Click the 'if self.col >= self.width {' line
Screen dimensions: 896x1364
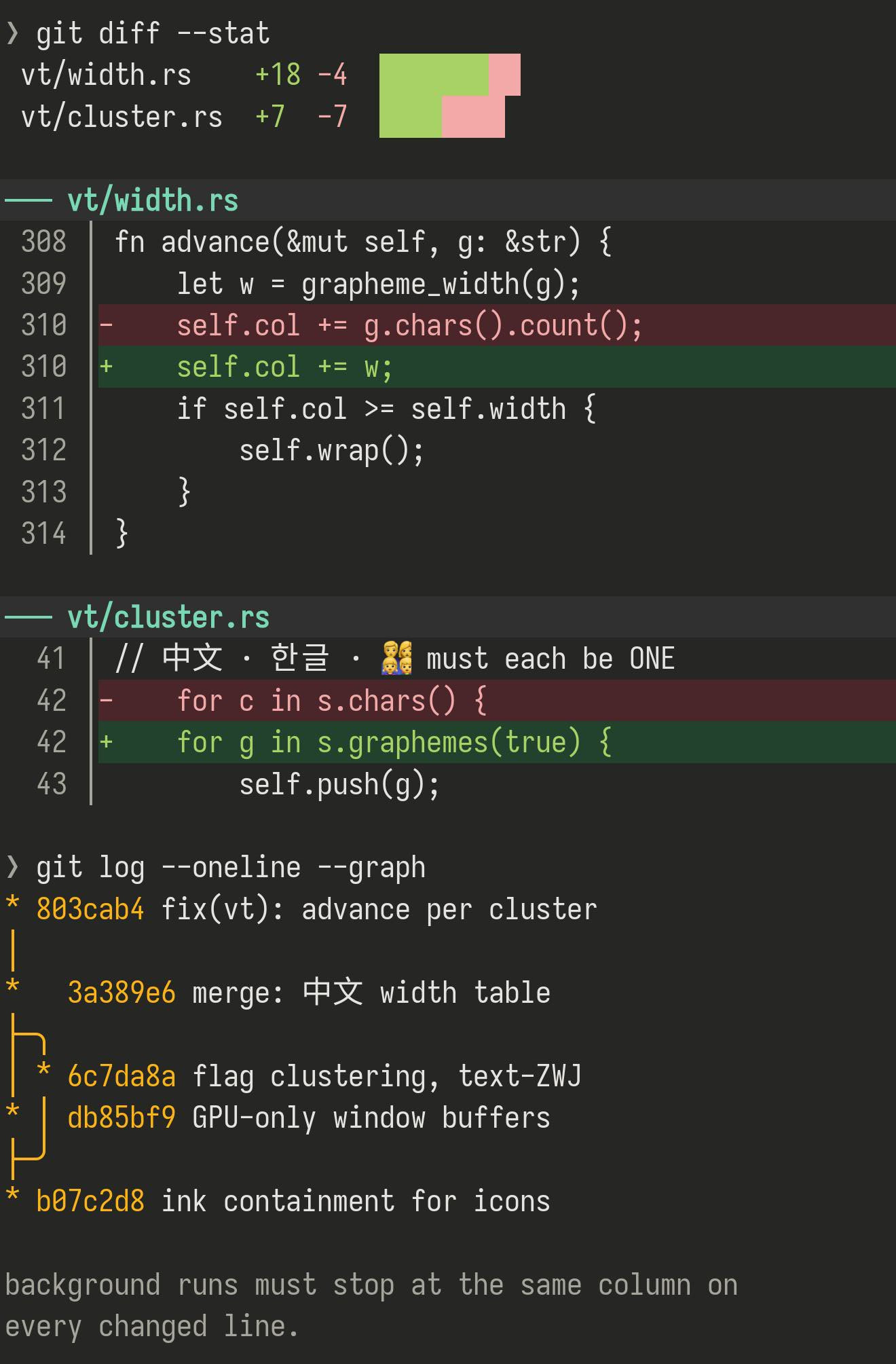(387, 409)
